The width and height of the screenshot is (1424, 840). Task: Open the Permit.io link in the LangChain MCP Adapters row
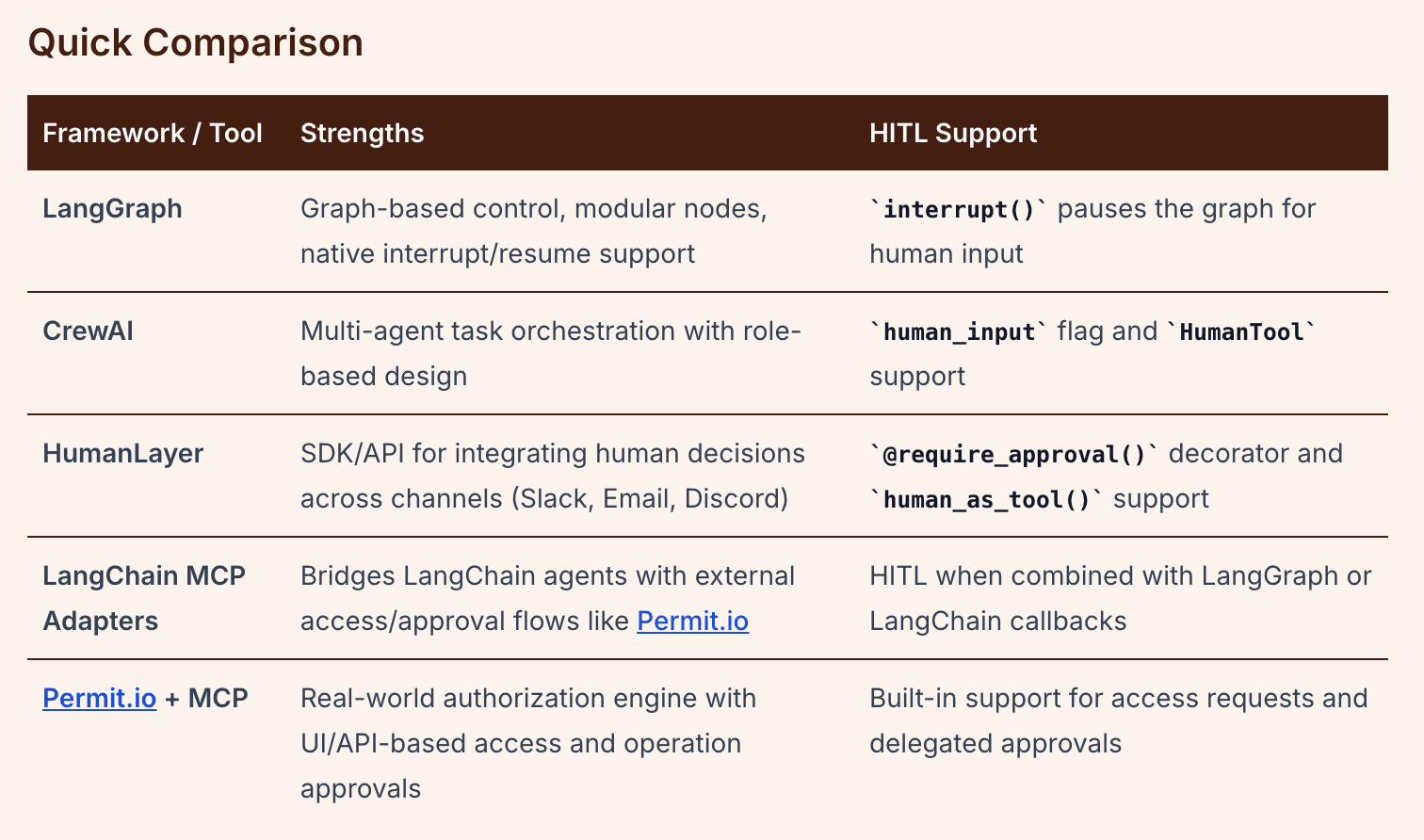click(692, 622)
